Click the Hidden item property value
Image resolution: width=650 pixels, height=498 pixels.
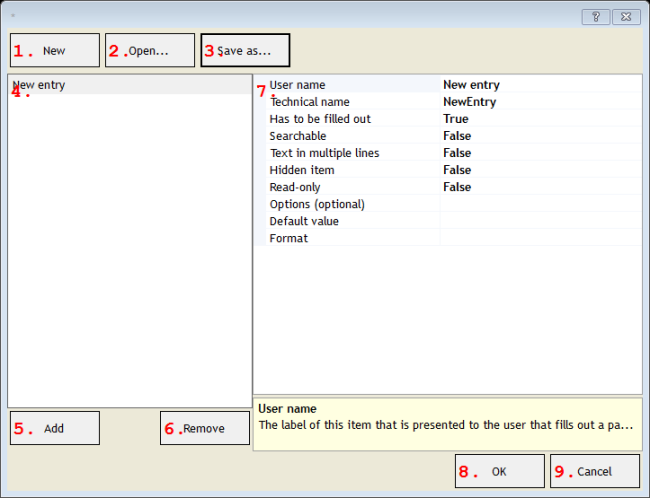pos(540,170)
